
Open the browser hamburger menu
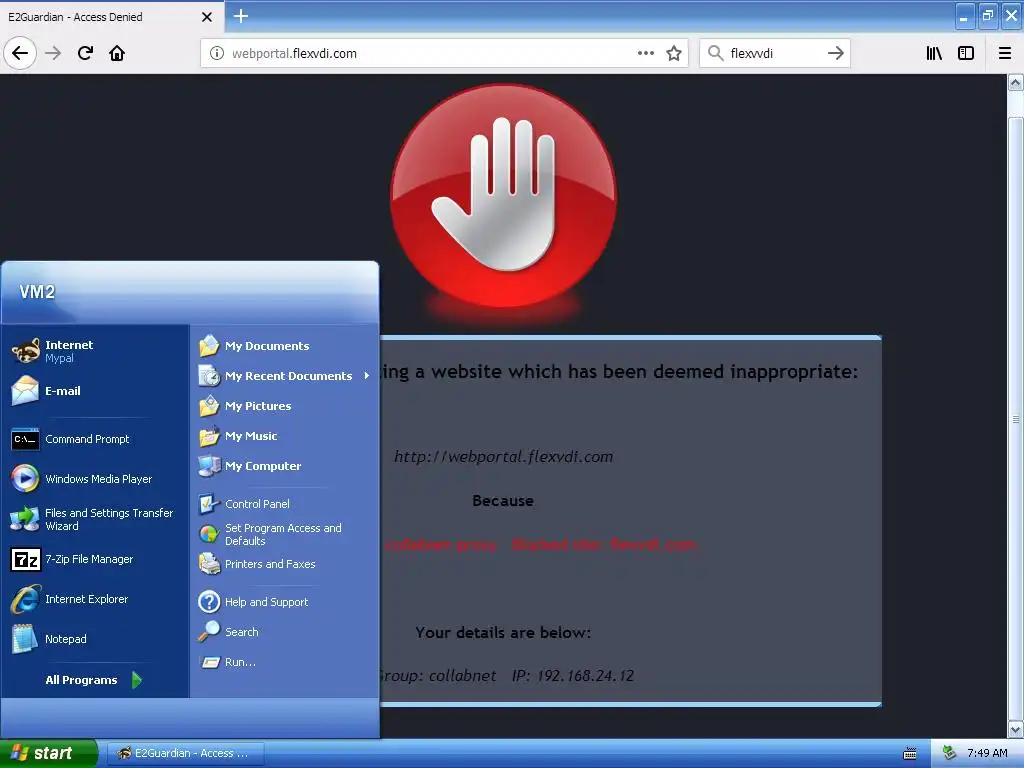[1004, 53]
